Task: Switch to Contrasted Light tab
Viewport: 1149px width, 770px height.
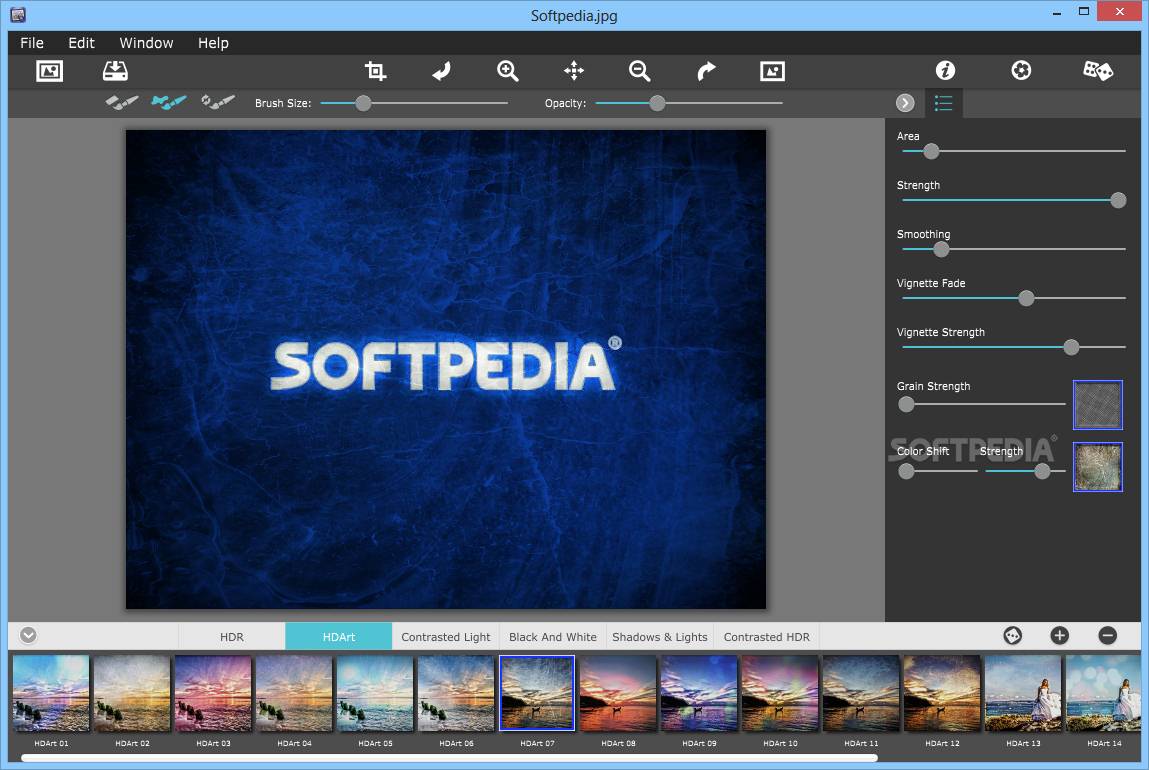Action: tap(446, 637)
